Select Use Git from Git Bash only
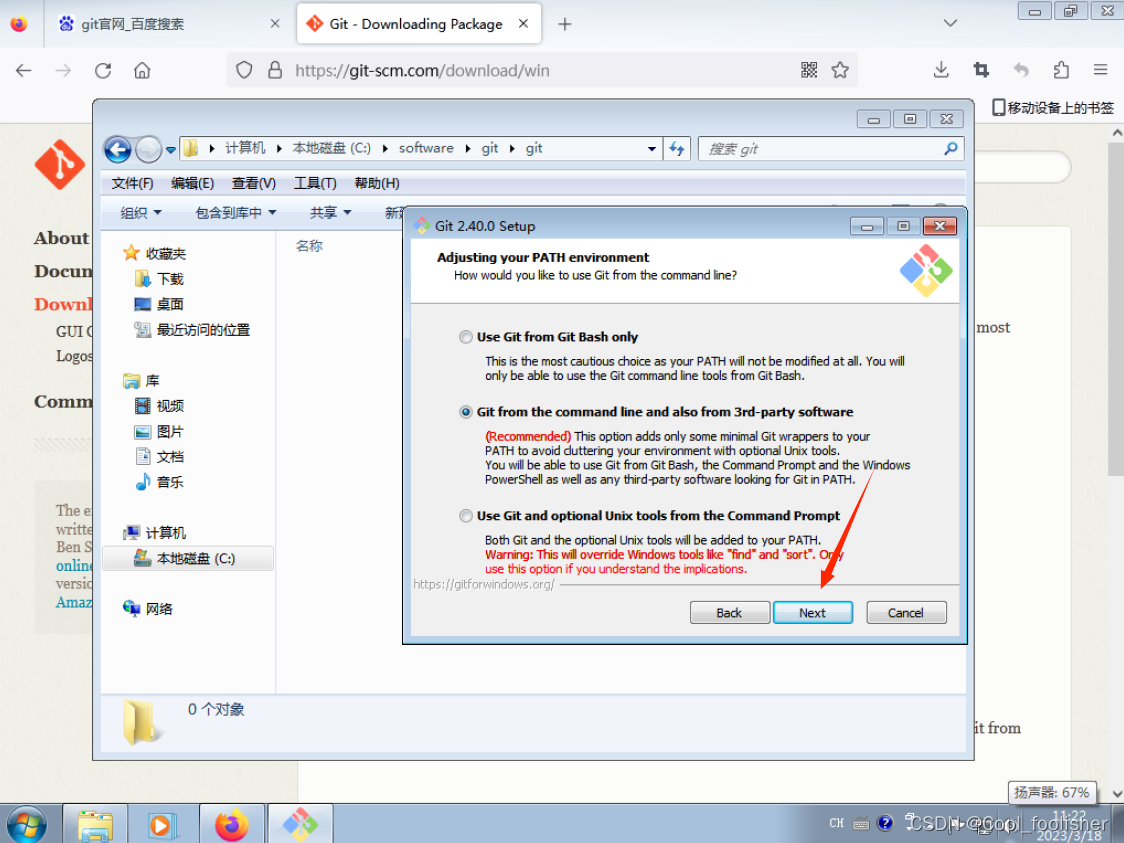 [466, 337]
